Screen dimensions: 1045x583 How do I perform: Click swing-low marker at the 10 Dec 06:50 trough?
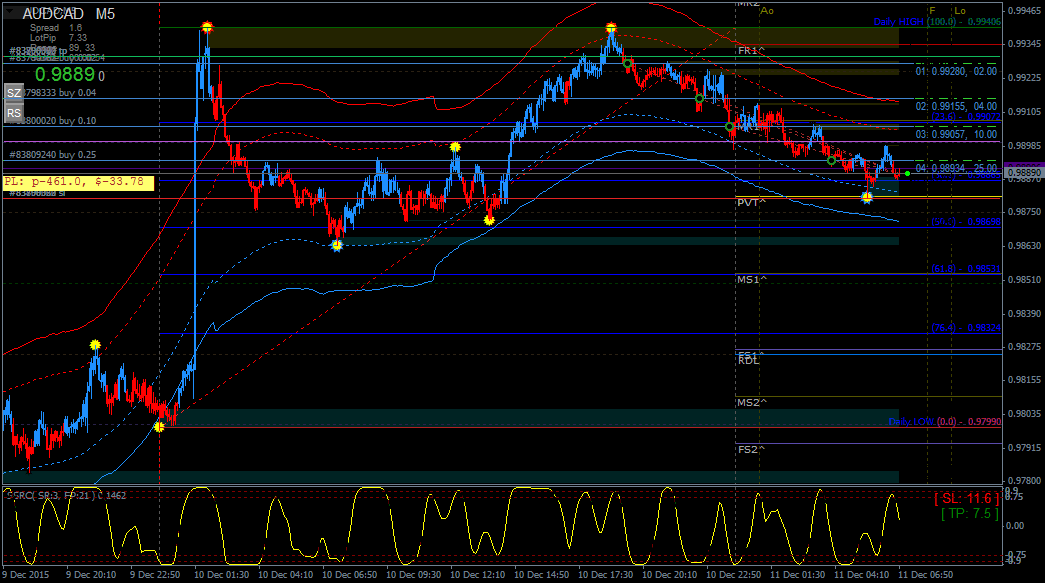[337, 246]
